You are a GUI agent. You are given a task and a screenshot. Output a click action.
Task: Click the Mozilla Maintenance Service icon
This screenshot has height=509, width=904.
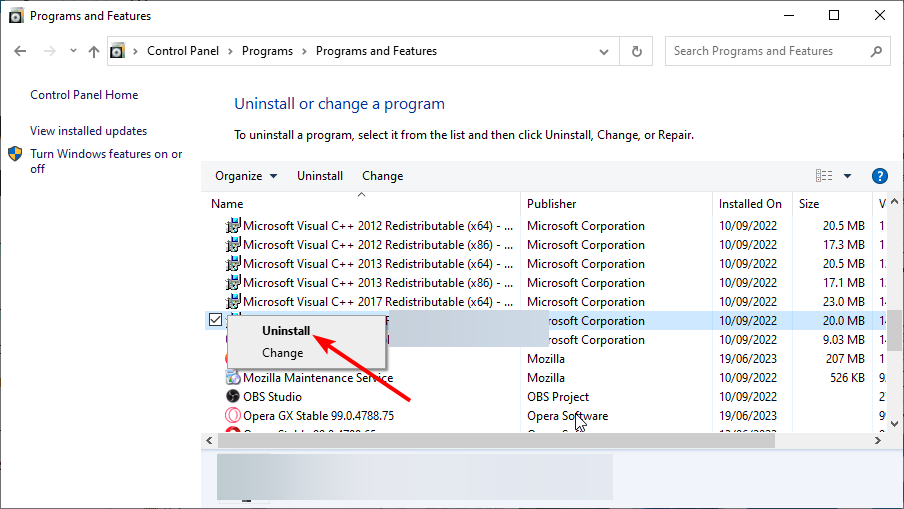click(233, 378)
